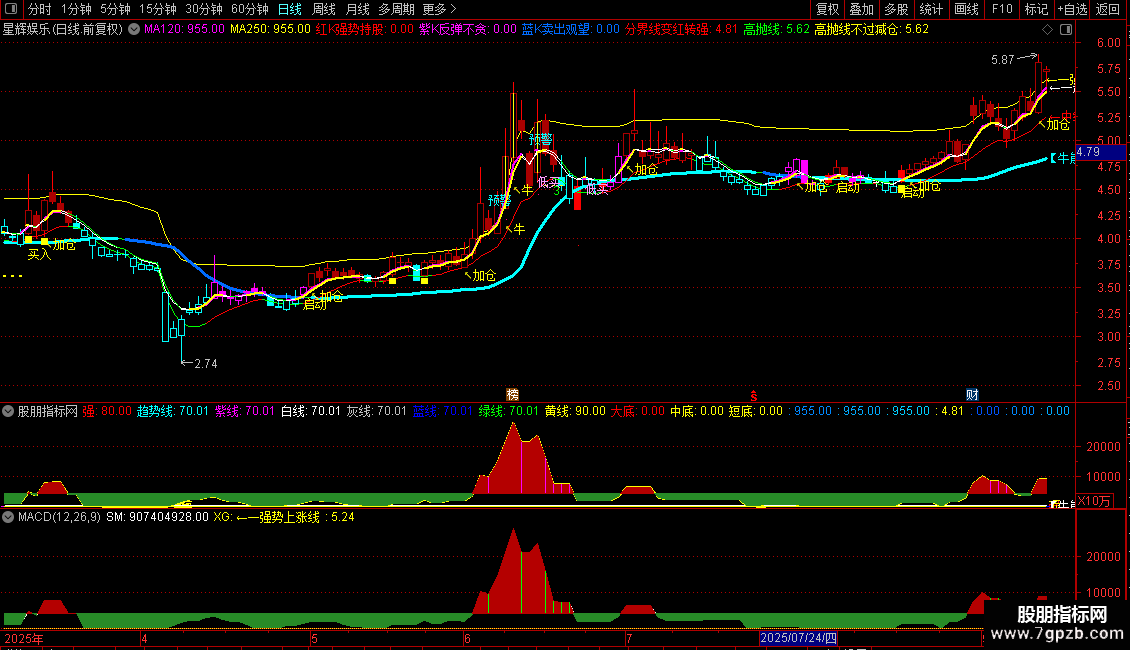
Task: Click the 统计 statistics button
Action: tap(931, 9)
